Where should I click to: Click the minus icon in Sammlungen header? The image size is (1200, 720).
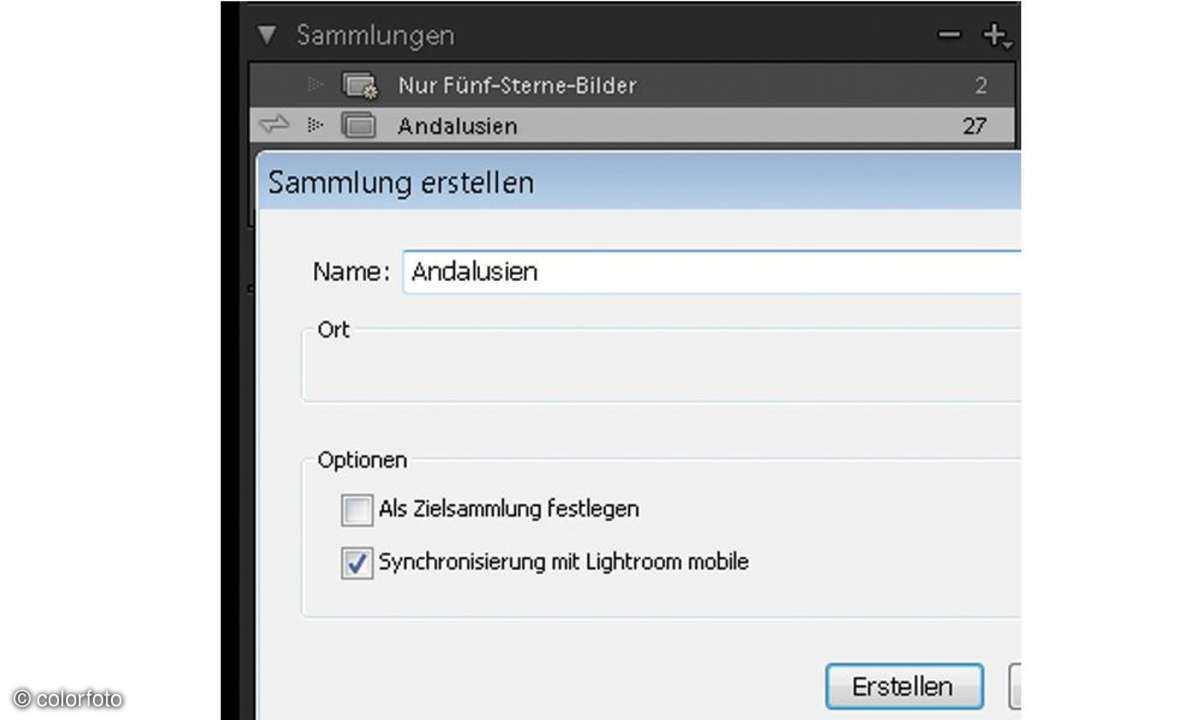pyautogui.click(x=949, y=36)
